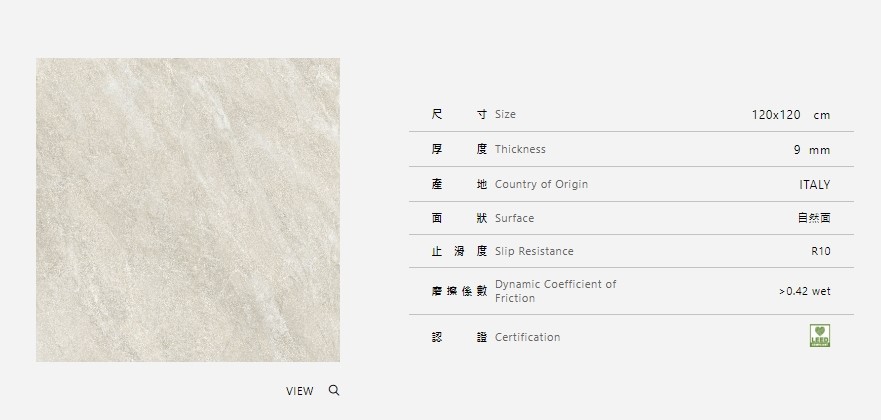Click the 止滑度 Chinese label
The height and width of the screenshot is (420, 881).
point(459,251)
